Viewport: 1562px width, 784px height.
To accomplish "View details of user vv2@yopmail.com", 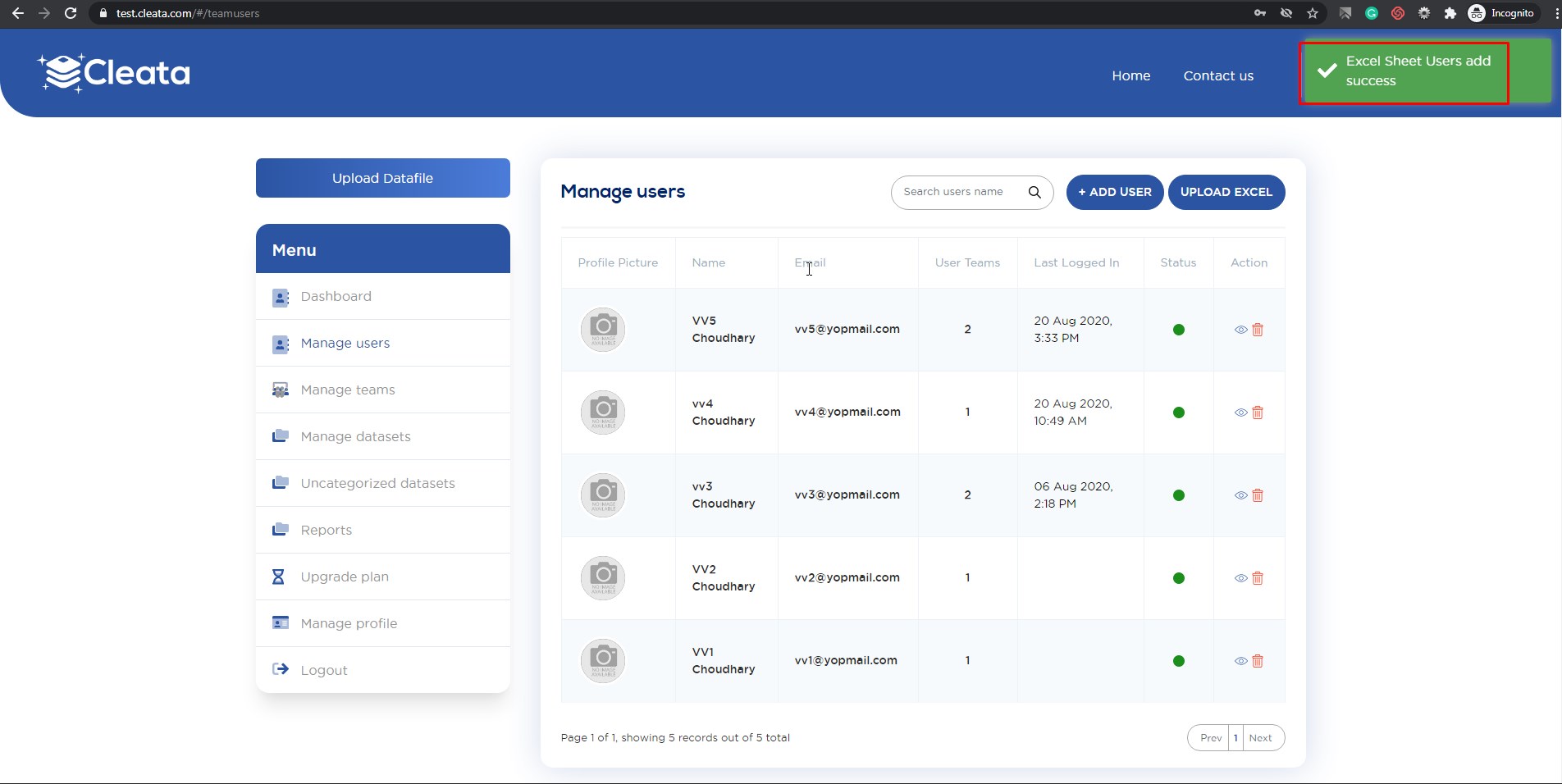I will pos(1240,578).
